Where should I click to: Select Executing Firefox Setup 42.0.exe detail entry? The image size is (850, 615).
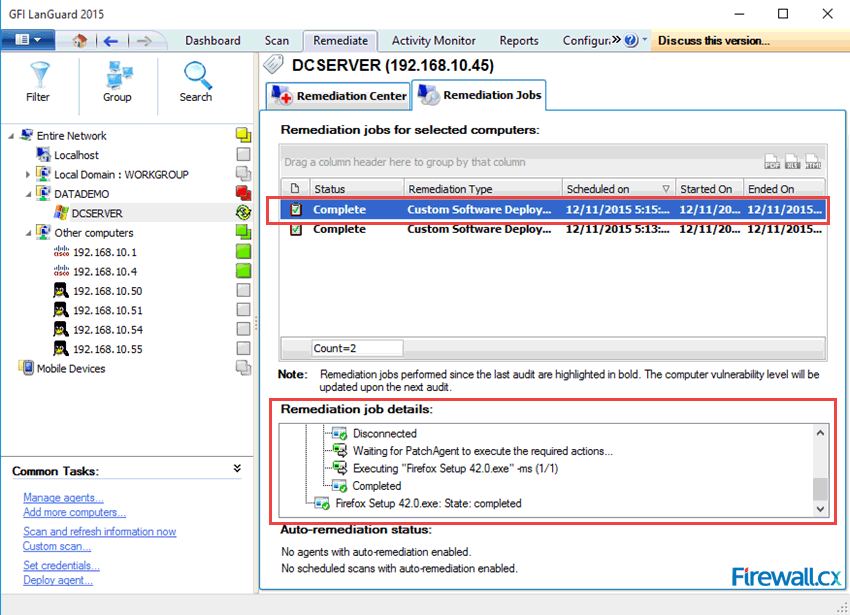tap(455, 469)
